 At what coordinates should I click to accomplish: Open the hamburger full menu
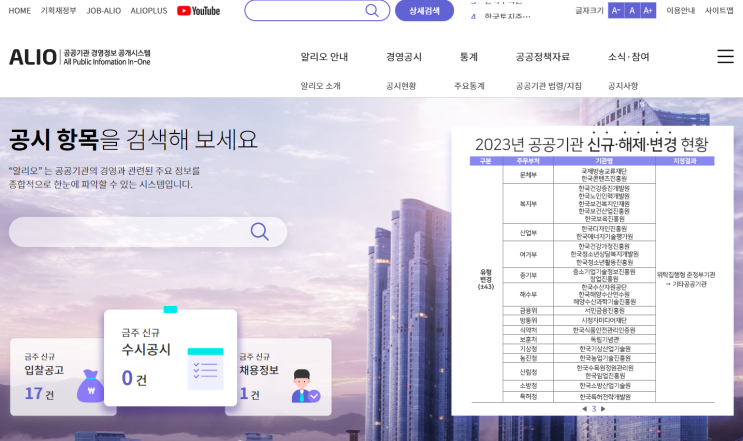tap(725, 56)
